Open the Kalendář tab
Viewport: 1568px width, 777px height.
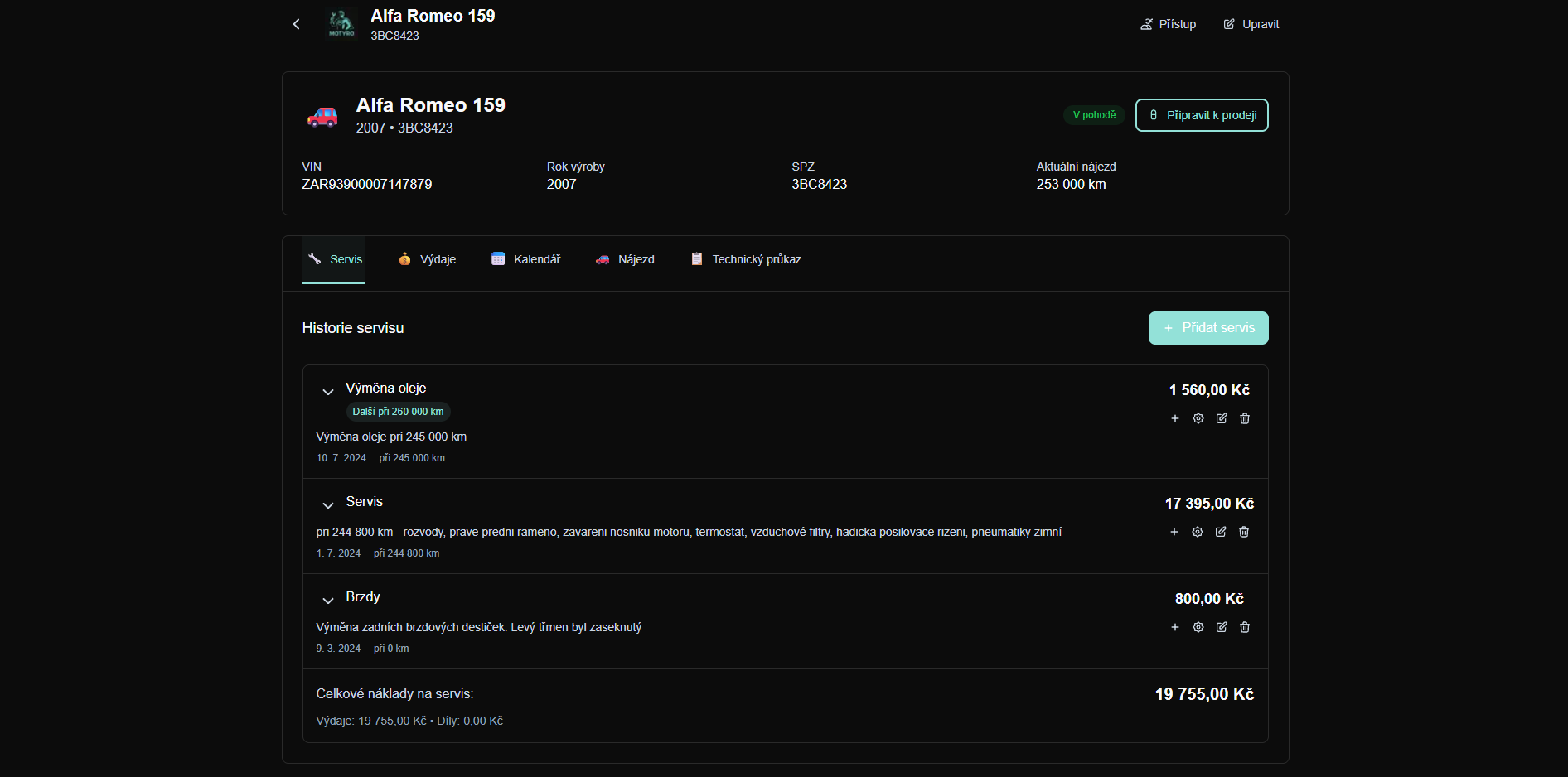(525, 259)
